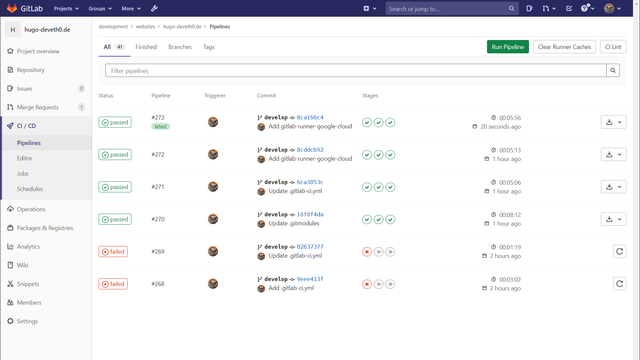Open commit 6ca3853c link
640x360 pixels.
[310, 182]
